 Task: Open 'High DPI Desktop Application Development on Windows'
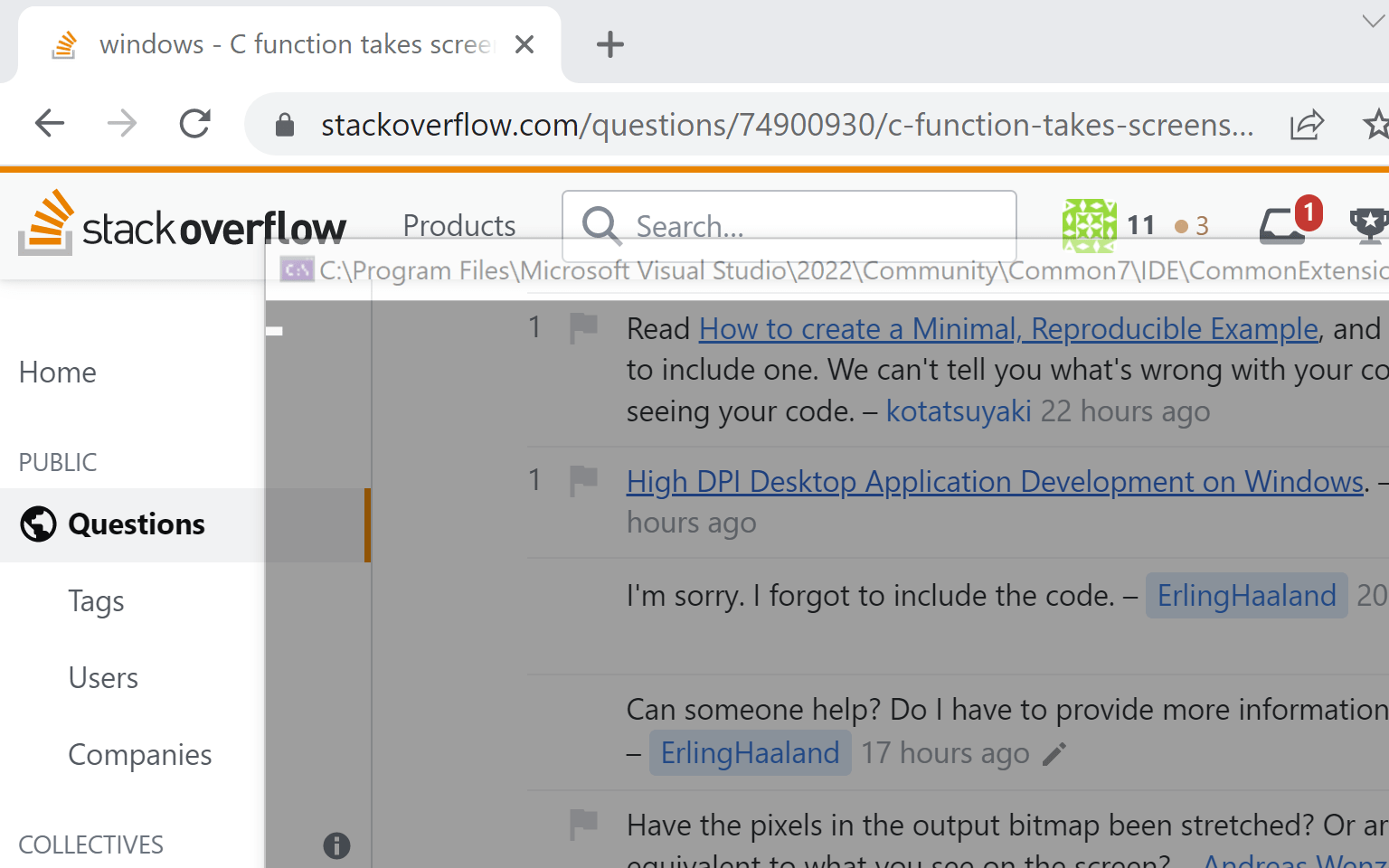[x=993, y=481]
